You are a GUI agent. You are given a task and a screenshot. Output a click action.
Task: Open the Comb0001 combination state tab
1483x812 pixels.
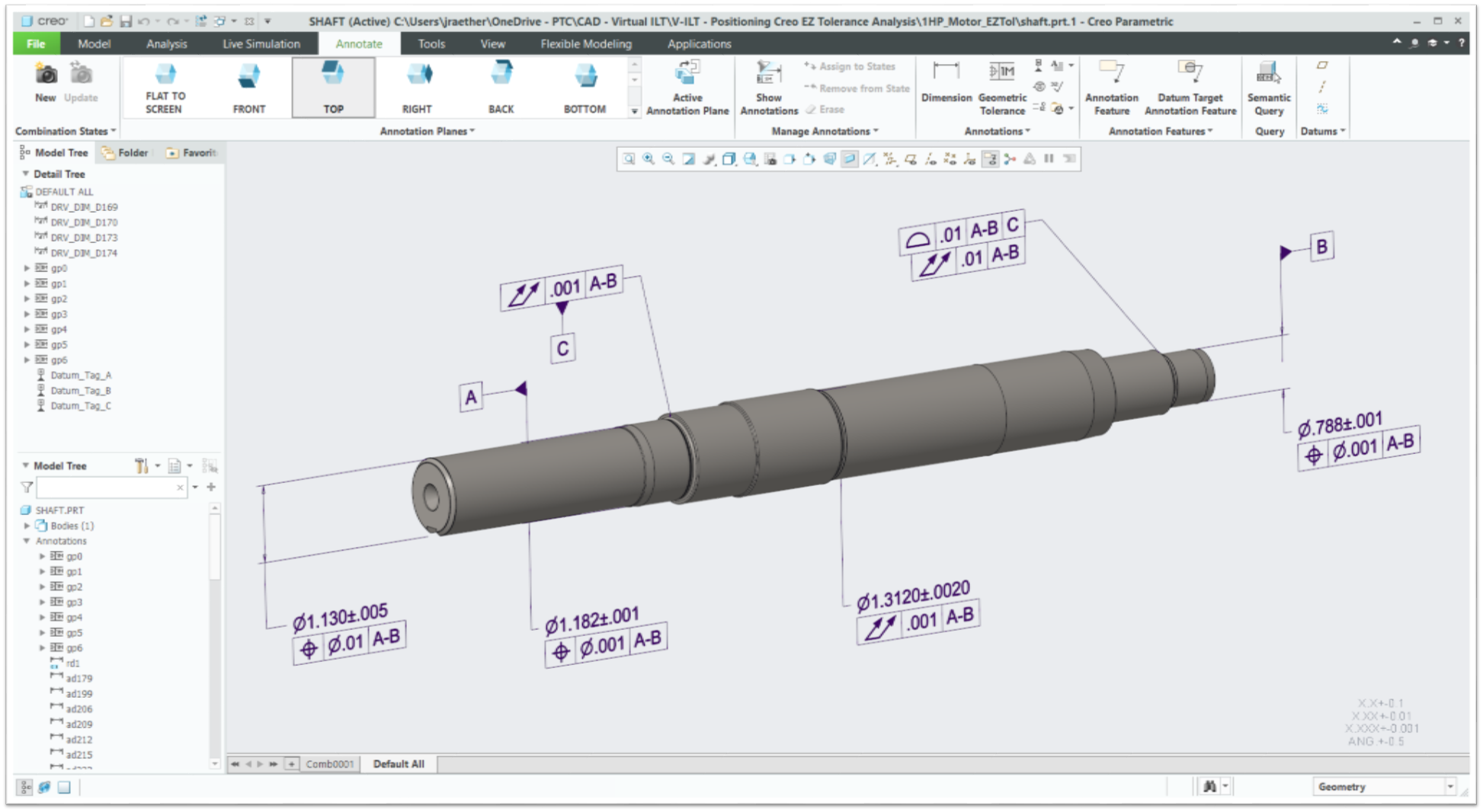pyautogui.click(x=330, y=763)
